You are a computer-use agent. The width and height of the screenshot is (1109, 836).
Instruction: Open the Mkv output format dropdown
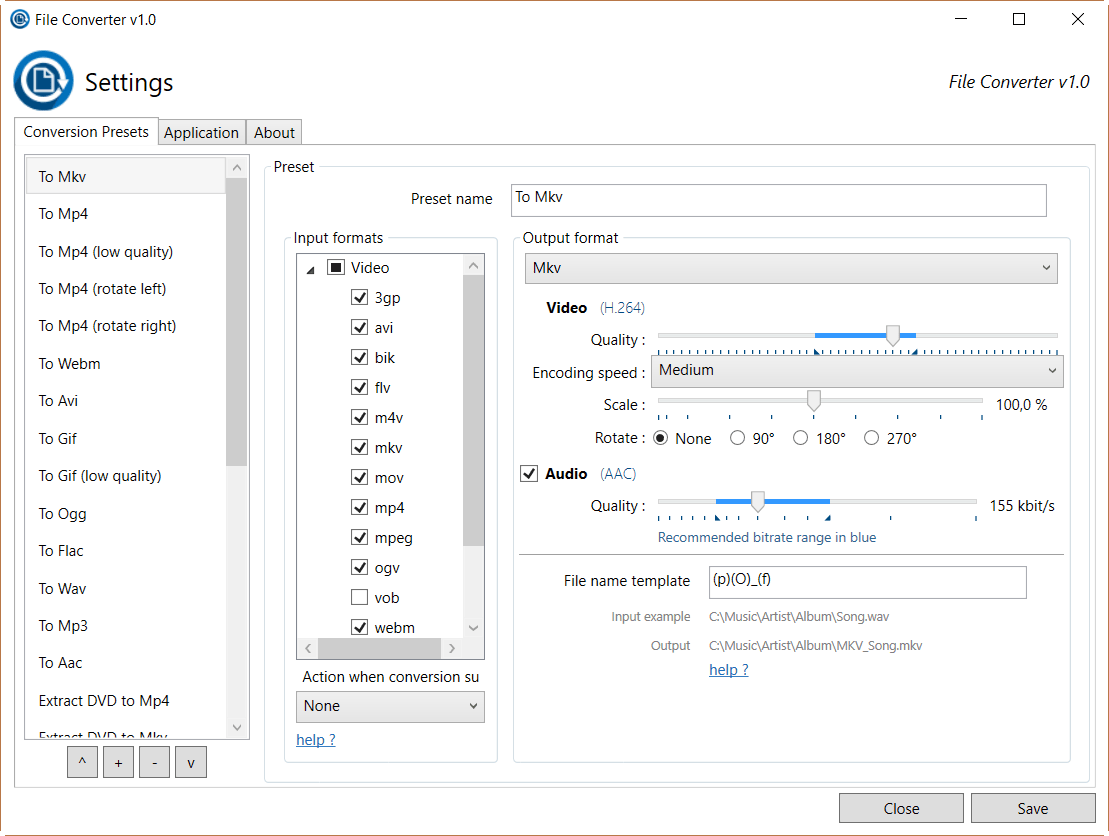click(x=791, y=268)
